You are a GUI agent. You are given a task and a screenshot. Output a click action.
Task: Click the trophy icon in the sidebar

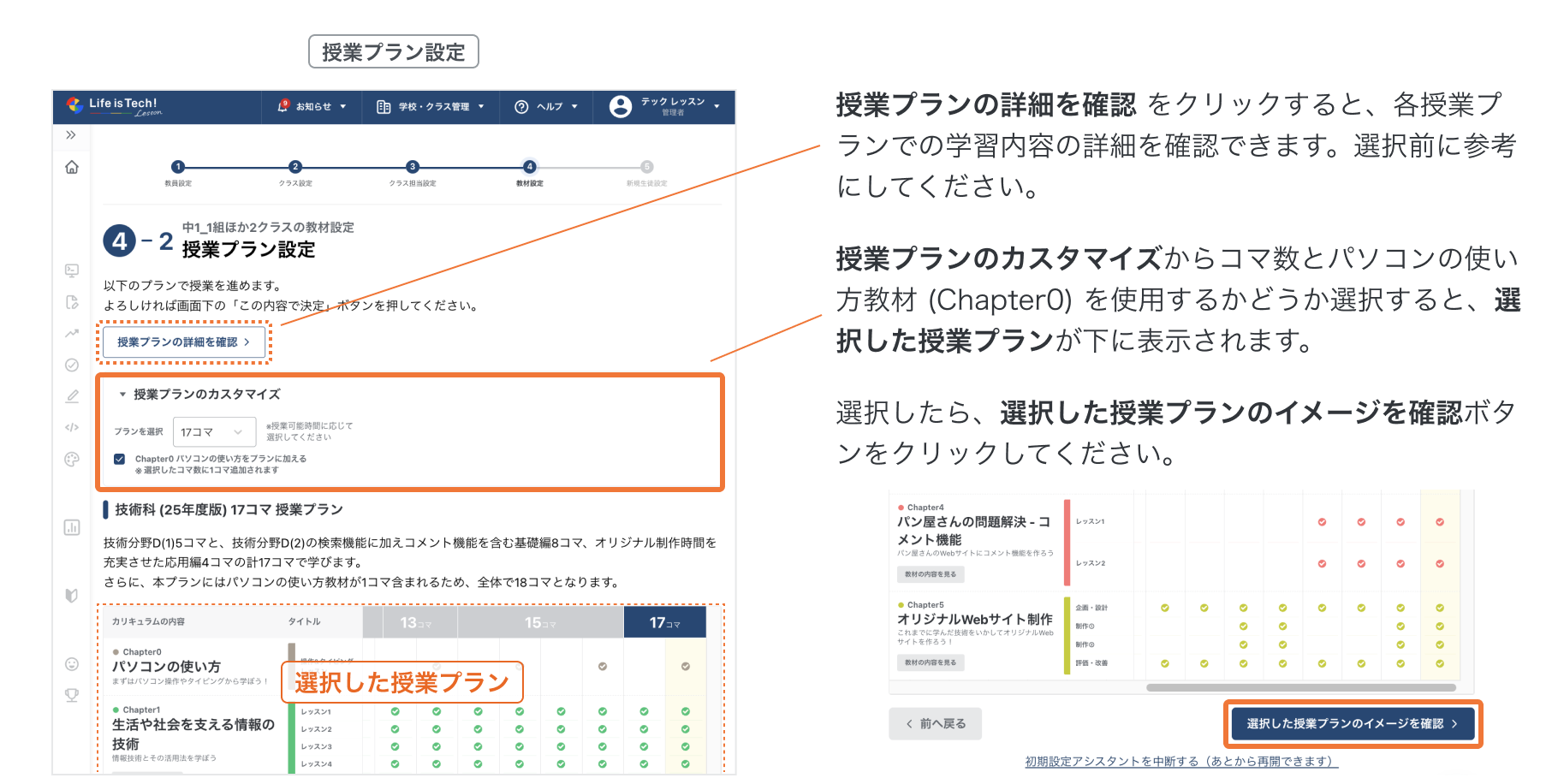pyautogui.click(x=72, y=695)
